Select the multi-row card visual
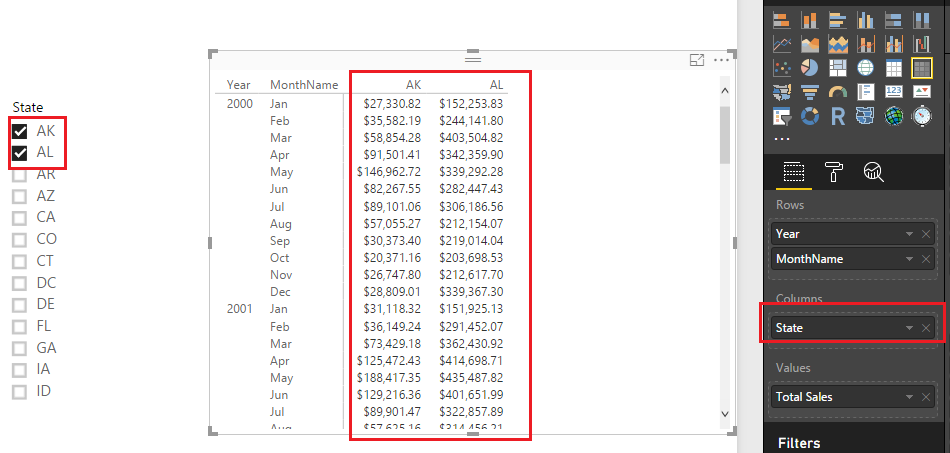950x453 pixels. point(865,91)
